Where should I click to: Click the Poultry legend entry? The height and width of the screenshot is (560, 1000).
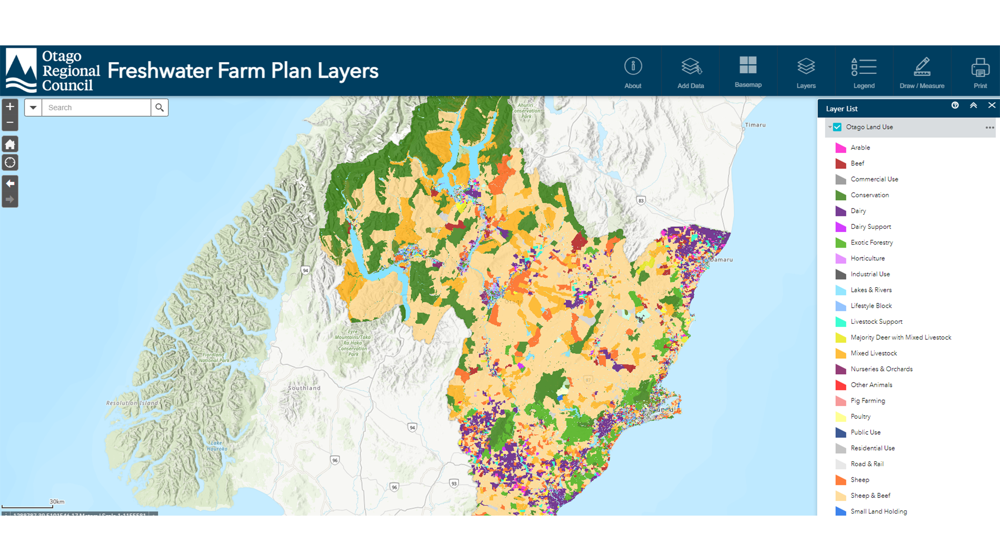point(860,416)
